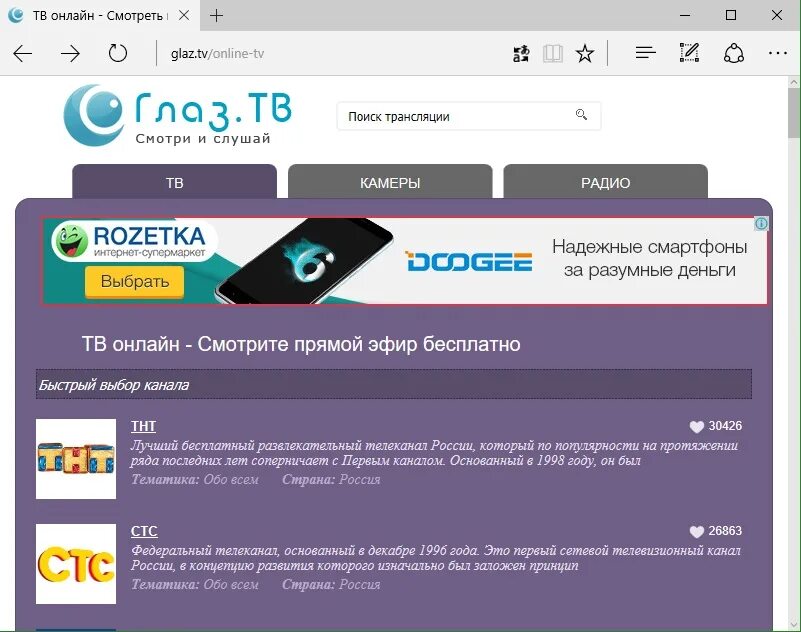Click the scrollbar up arrow

click(x=794, y=81)
